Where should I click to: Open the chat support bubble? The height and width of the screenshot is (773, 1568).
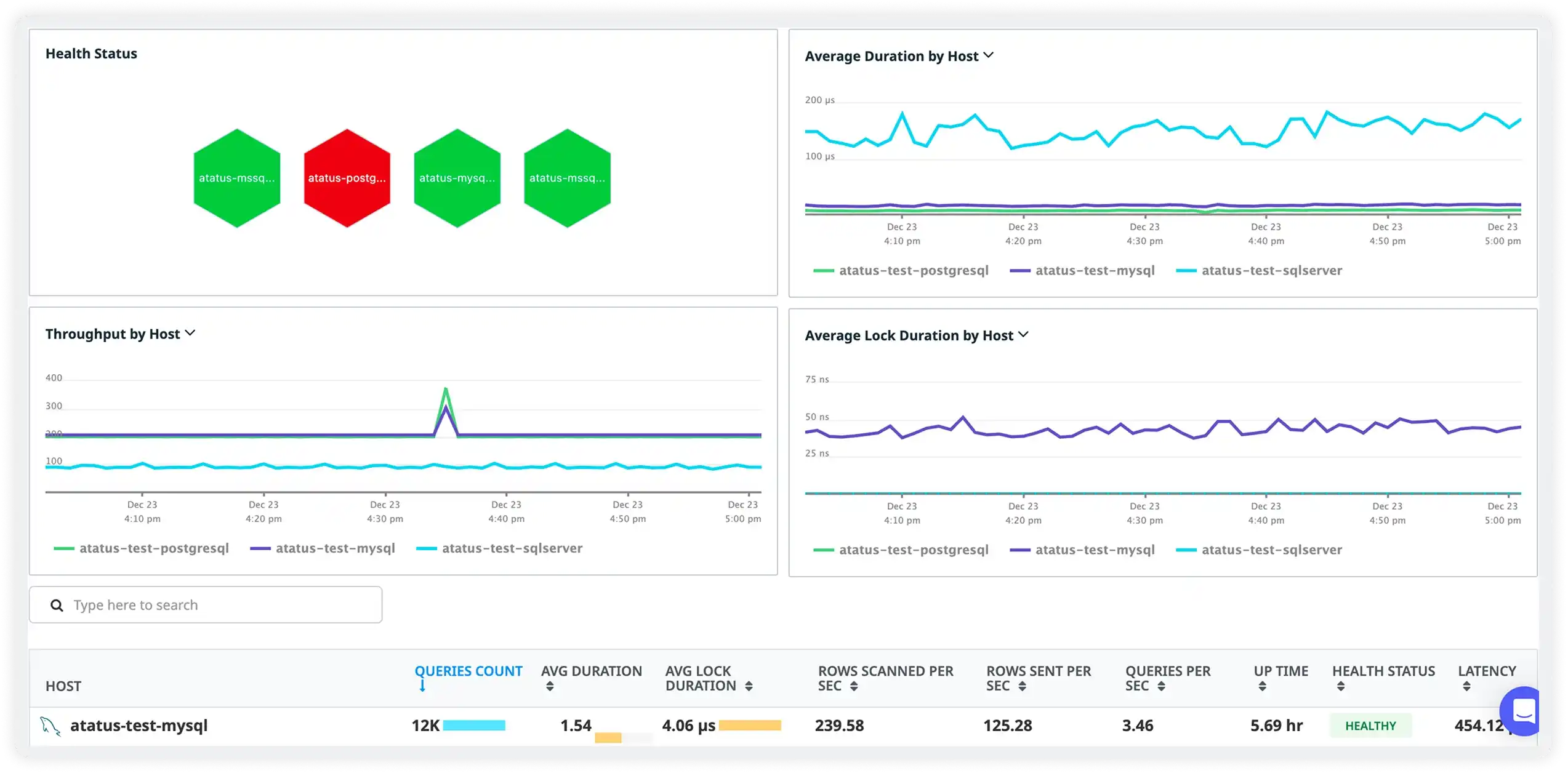coord(1522,711)
